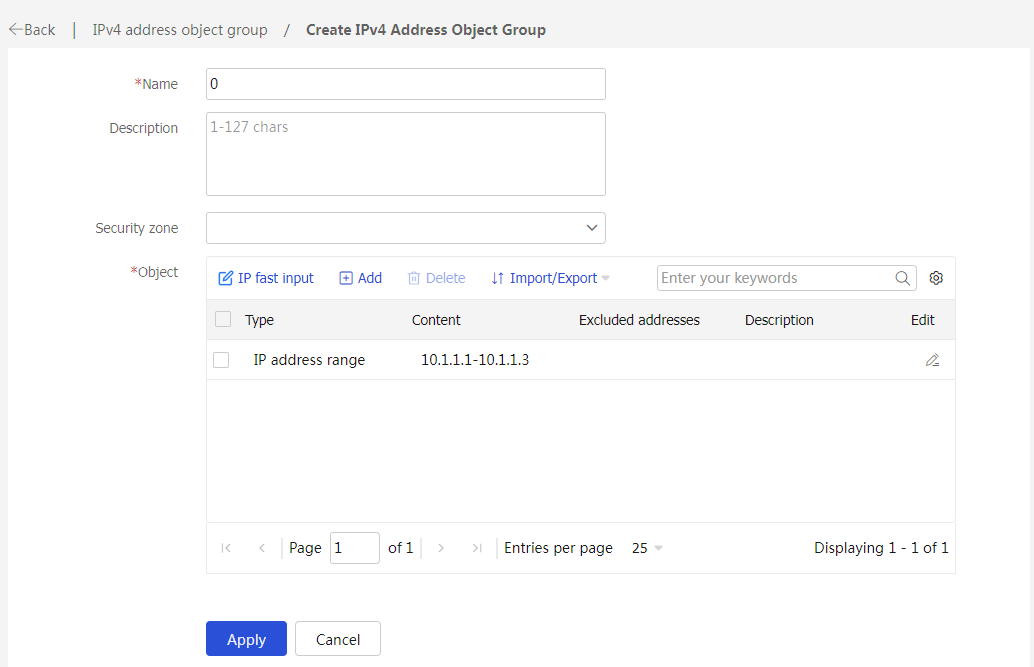Click the Cancel button

[x=338, y=639]
